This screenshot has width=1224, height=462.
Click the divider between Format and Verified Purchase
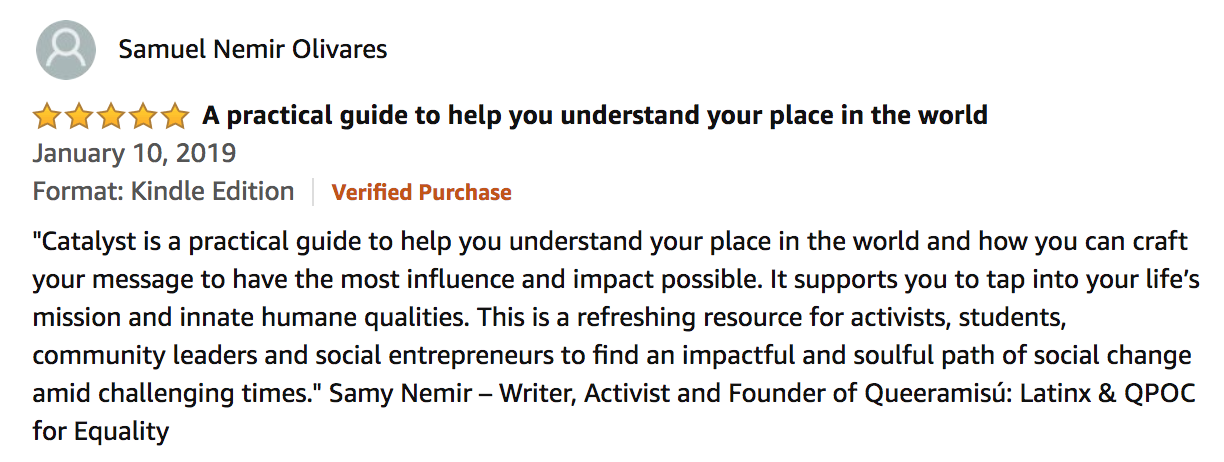[x=313, y=192]
